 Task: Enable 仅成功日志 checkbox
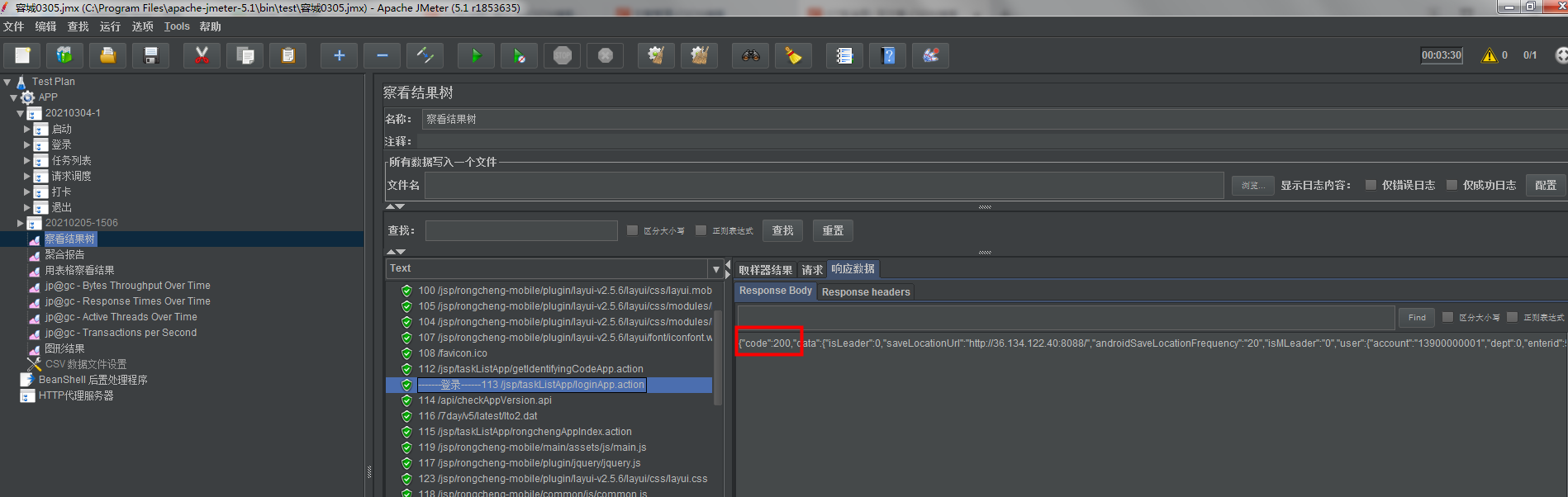click(1452, 185)
